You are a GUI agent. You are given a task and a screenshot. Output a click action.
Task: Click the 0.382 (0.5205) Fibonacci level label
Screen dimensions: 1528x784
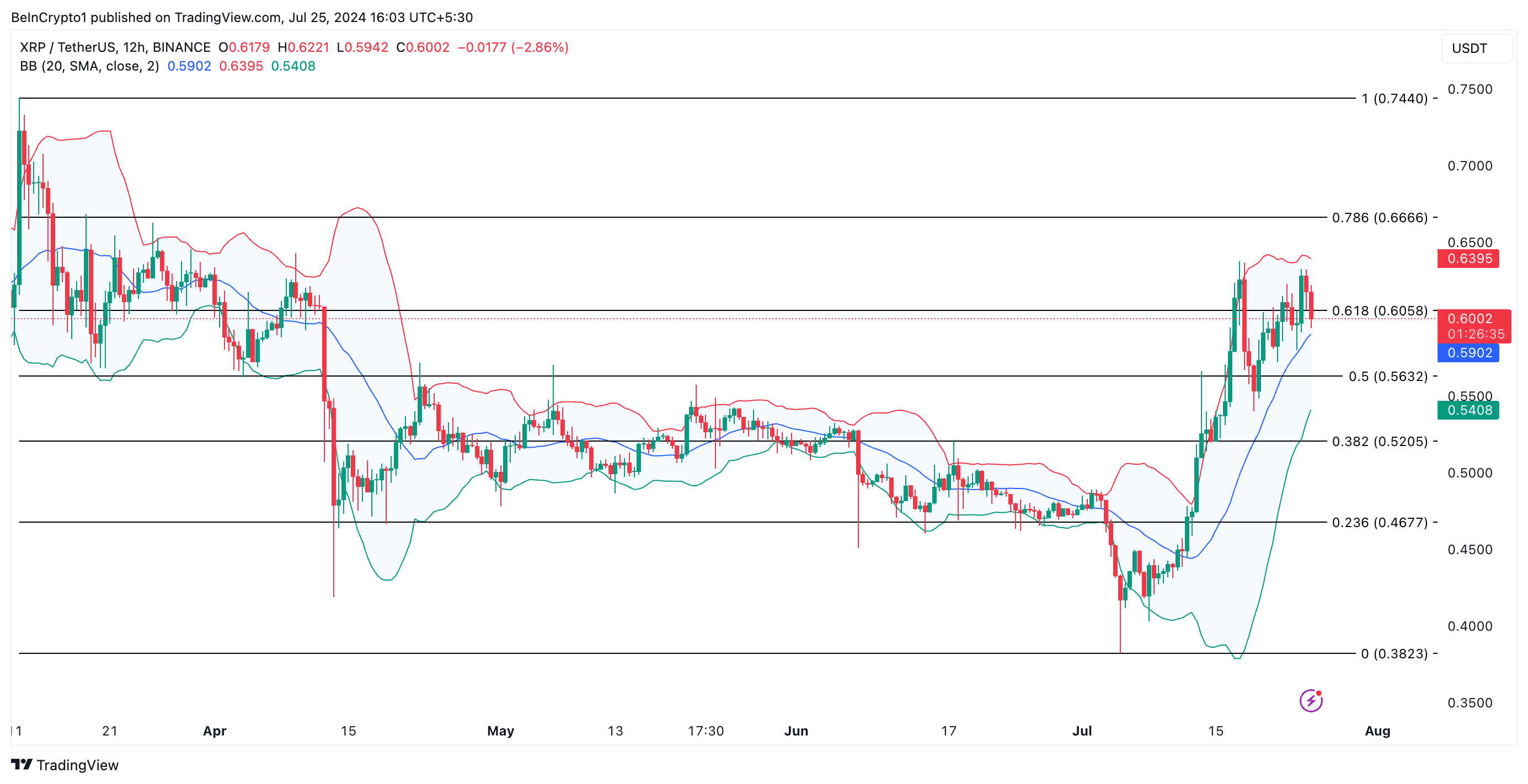click(x=1380, y=441)
